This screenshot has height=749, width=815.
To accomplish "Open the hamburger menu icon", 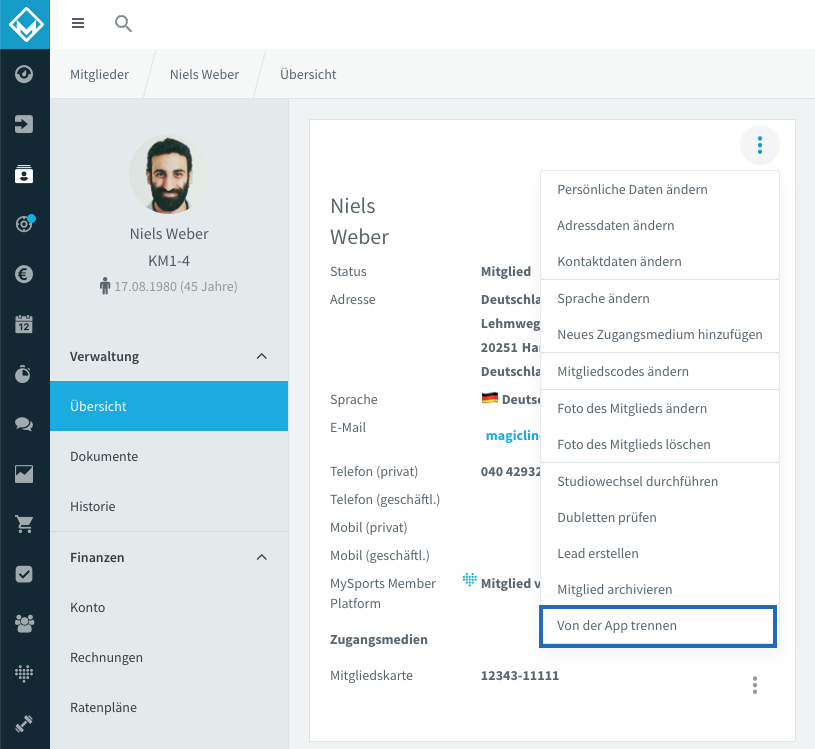I will (78, 23).
